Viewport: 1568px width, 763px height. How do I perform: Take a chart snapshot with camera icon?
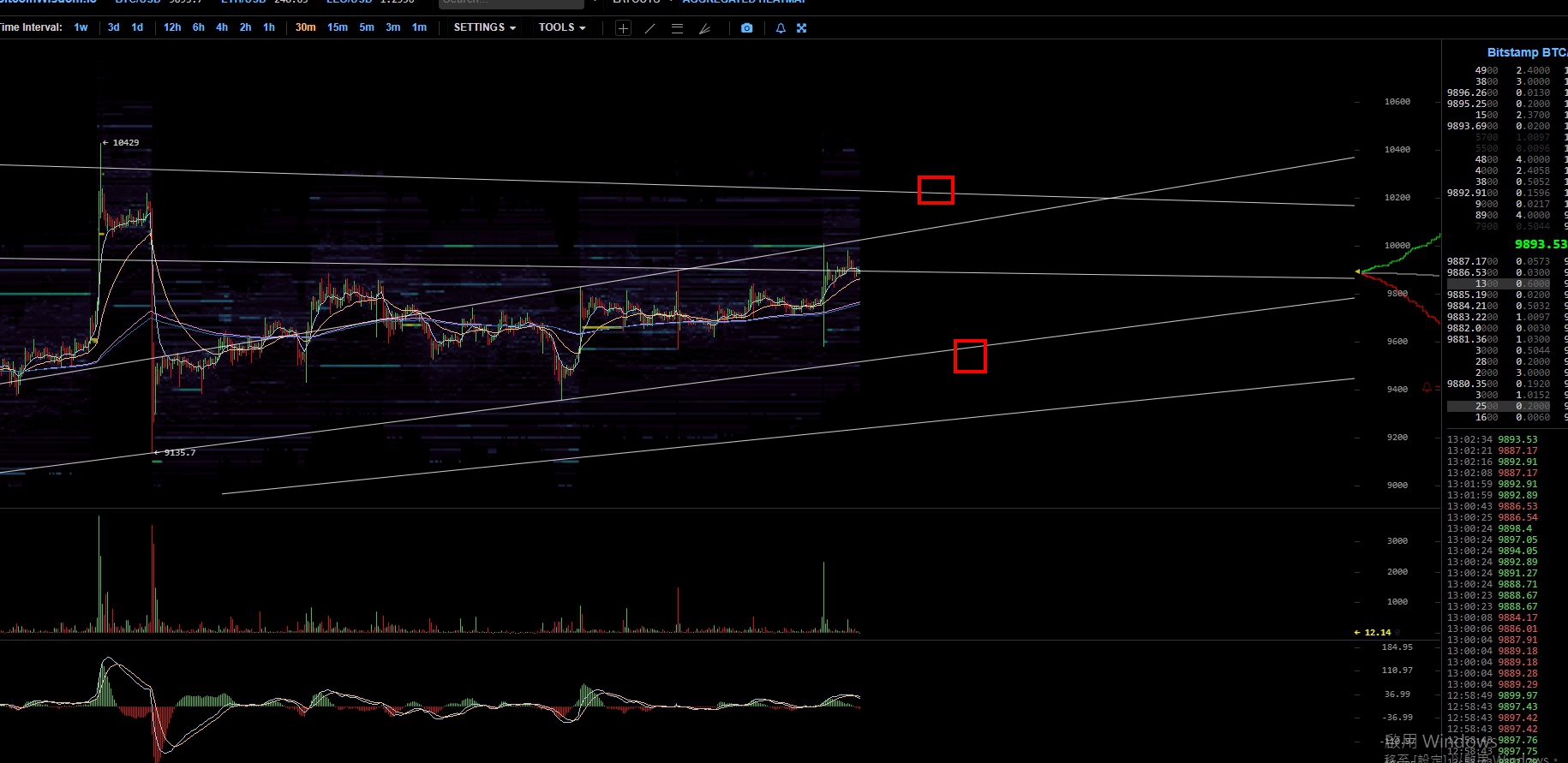(746, 28)
